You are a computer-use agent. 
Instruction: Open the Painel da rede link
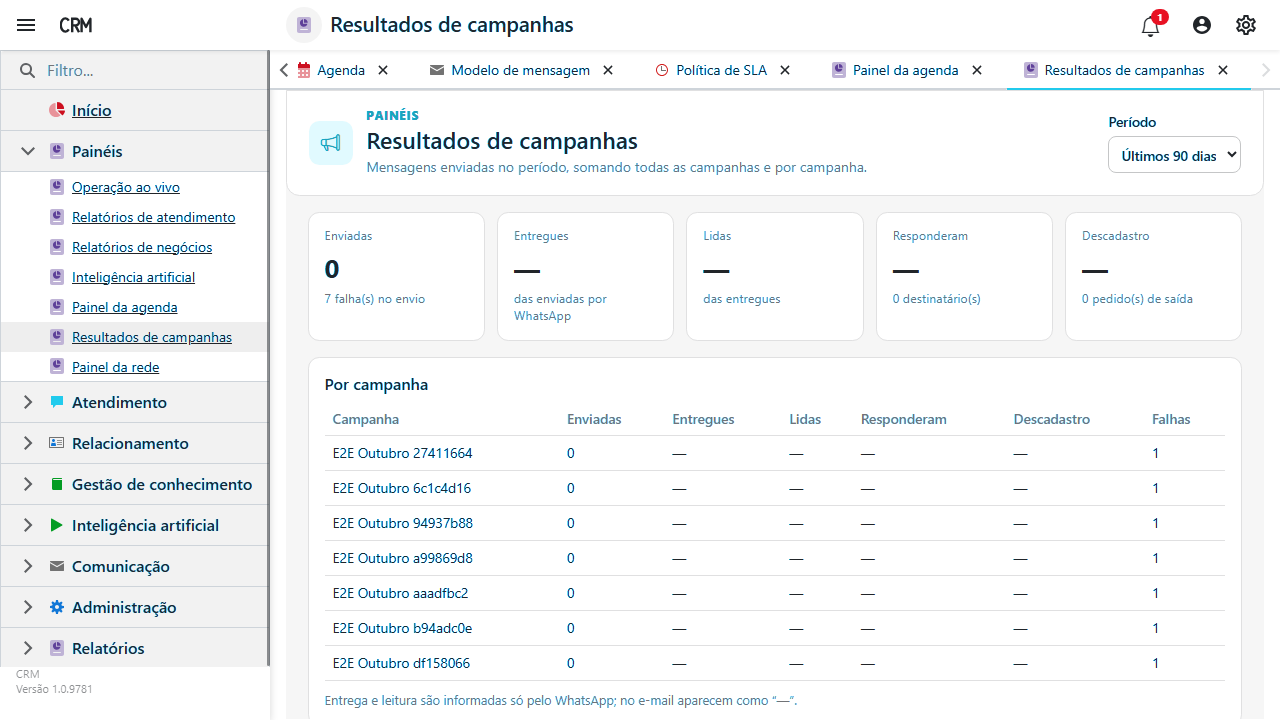click(x=116, y=367)
